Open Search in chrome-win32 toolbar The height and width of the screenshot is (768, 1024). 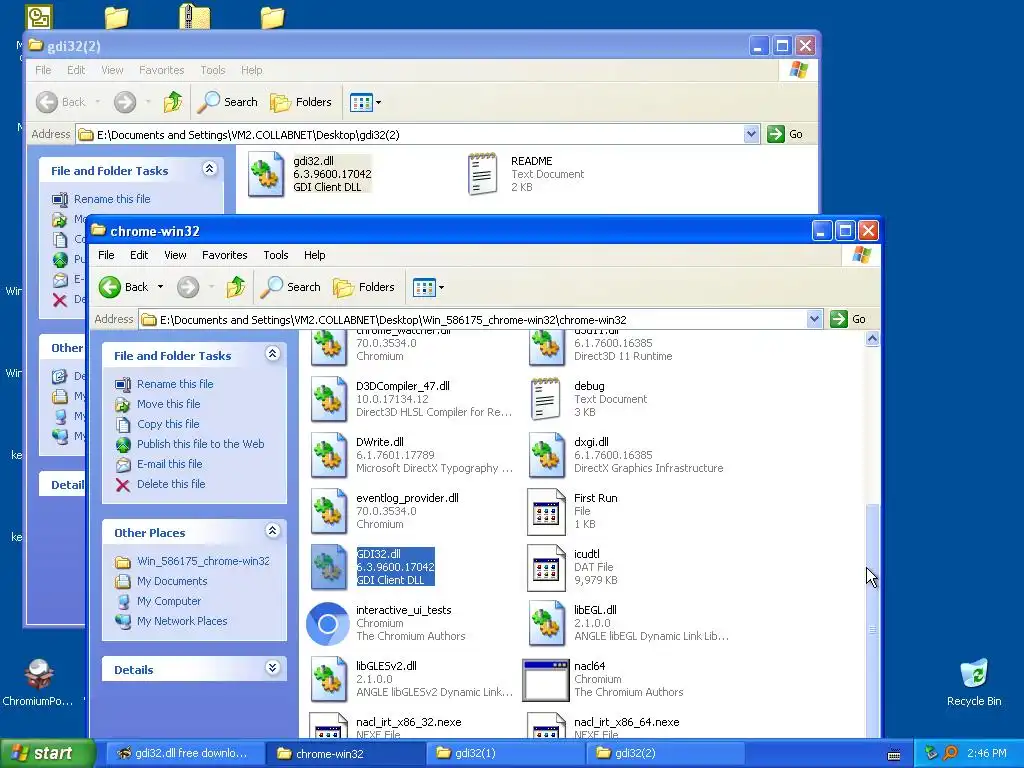[291, 287]
